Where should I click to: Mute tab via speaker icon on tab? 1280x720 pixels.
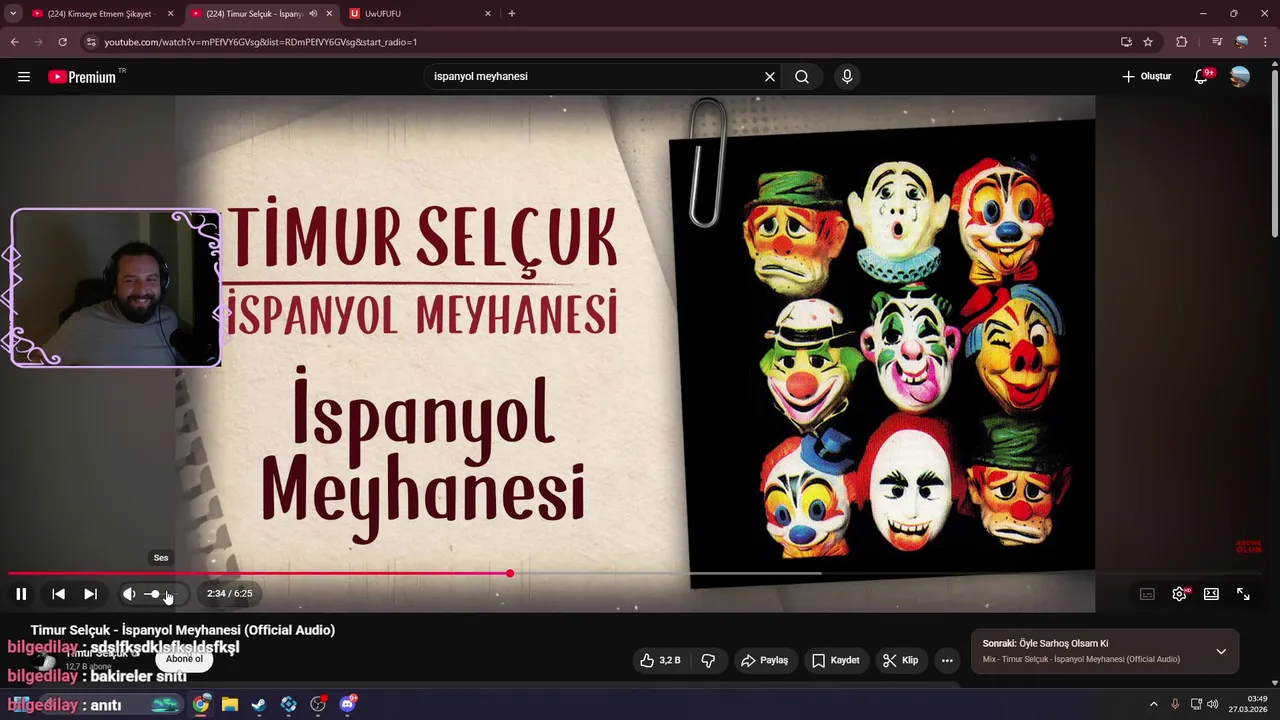click(313, 14)
